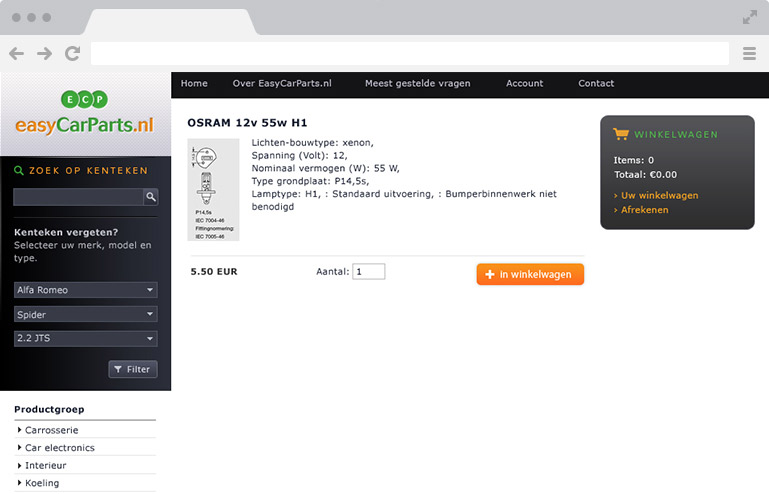Click the Filter button
769x494 pixels.
[x=133, y=369]
